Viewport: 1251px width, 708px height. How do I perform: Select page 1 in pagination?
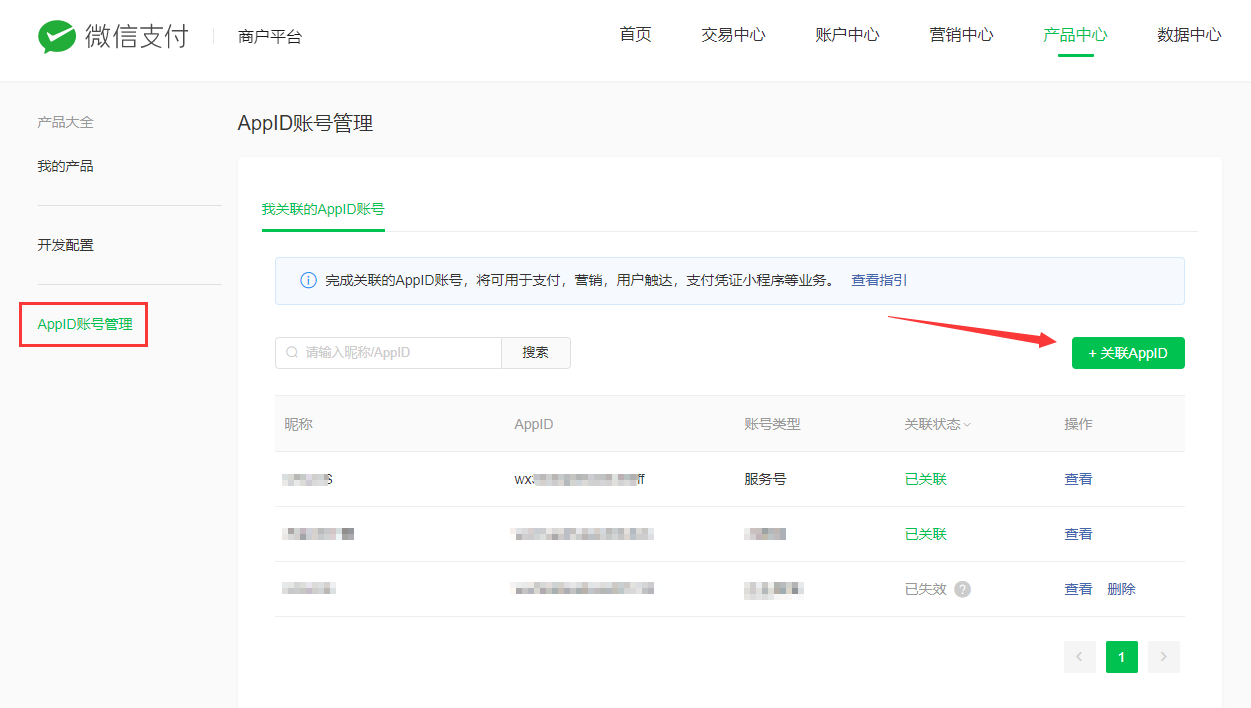tap(1121, 657)
